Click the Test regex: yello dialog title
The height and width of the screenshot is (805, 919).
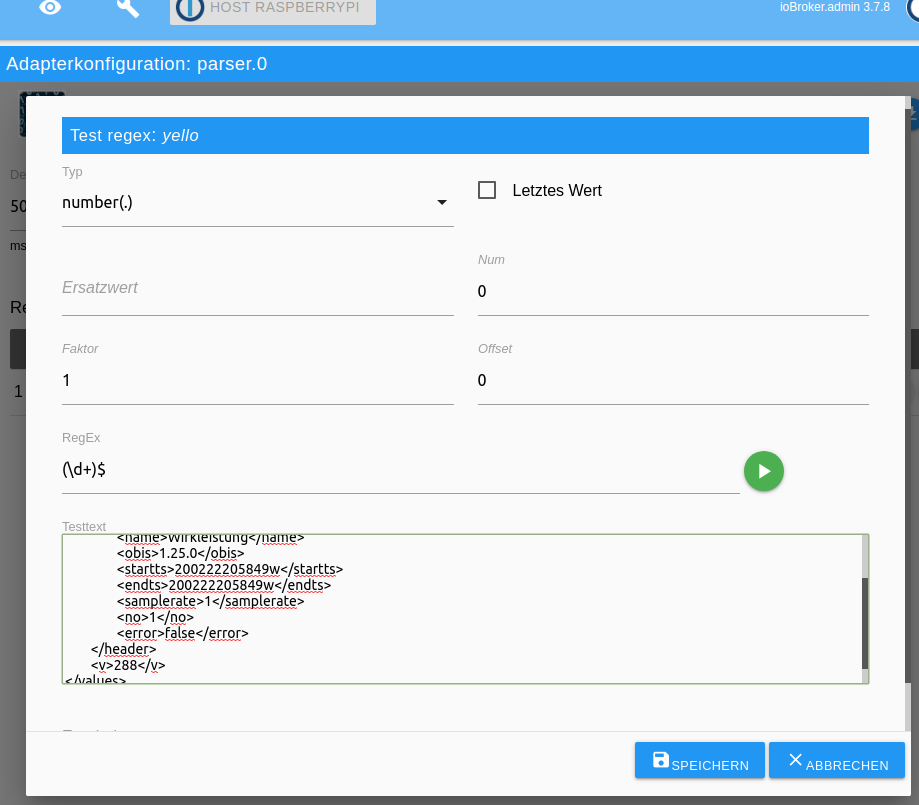pyautogui.click(x=134, y=135)
